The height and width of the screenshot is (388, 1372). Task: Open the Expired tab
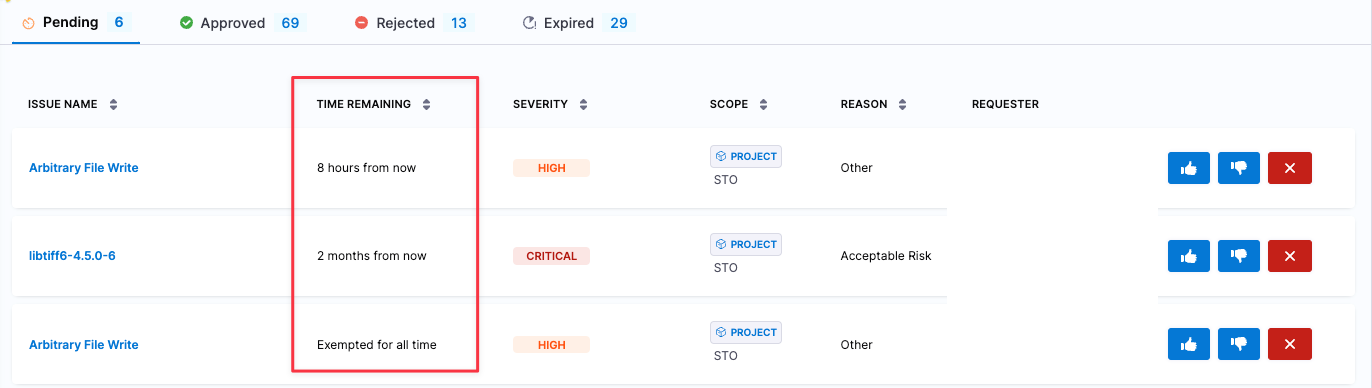(578, 22)
